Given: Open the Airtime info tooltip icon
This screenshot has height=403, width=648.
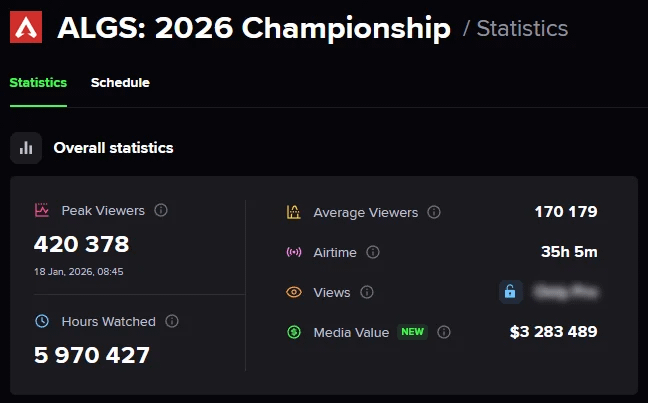Looking at the screenshot, I should [x=373, y=252].
